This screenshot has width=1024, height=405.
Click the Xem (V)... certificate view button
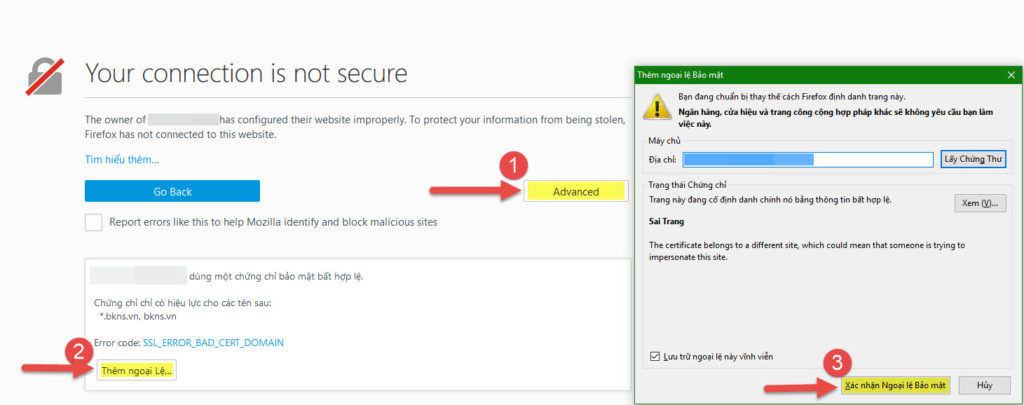tap(979, 203)
